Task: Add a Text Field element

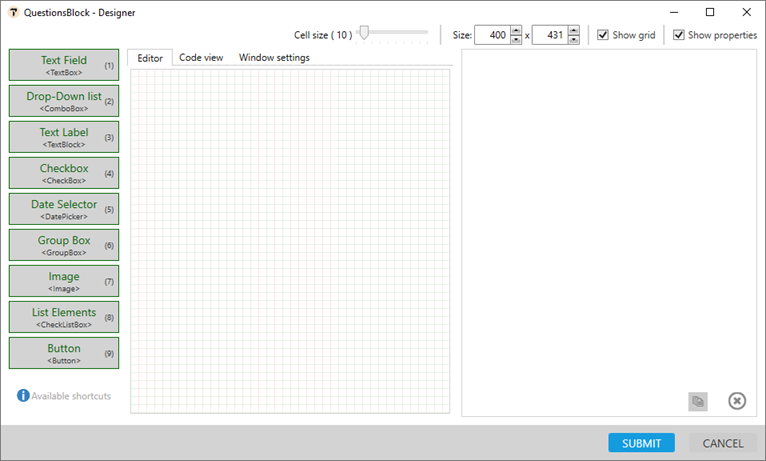Action: coord(64,65)
